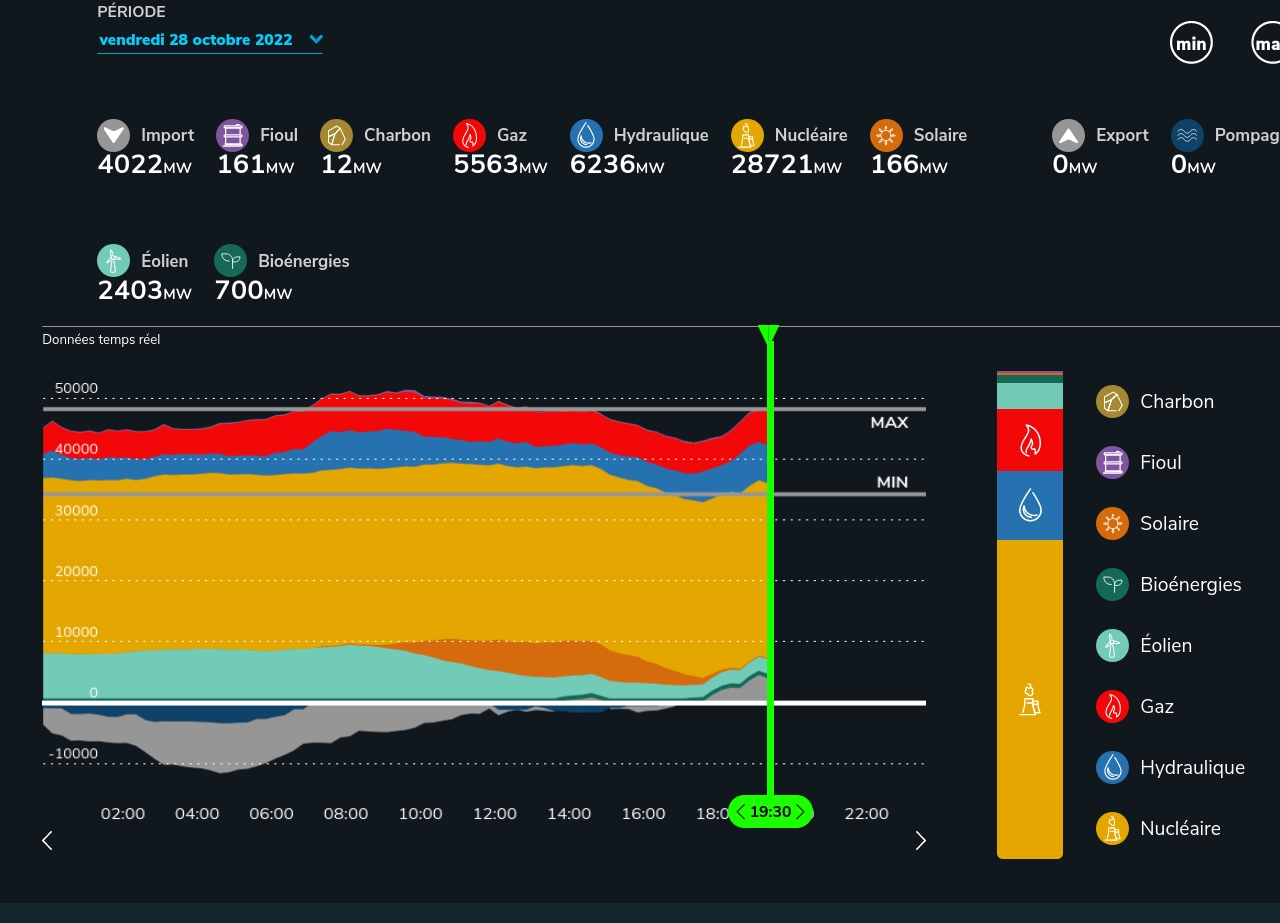Screen dimensions: 1280x923
Task: Advance time forward on 19:30 marker
Action: pyautogui.click(x=800, y=812)
